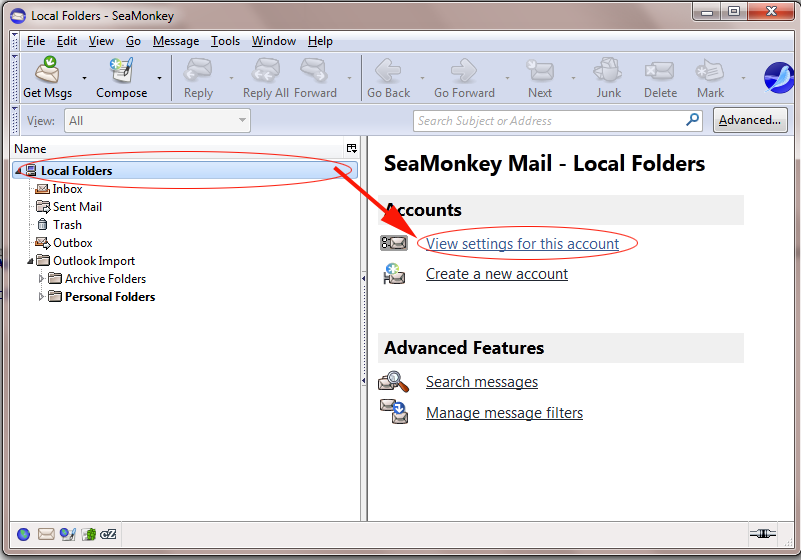Image resolution: width=801 pixels, height=560 pixels.
Task: Click the account settings envelope icon
Action: pos(394,243)
